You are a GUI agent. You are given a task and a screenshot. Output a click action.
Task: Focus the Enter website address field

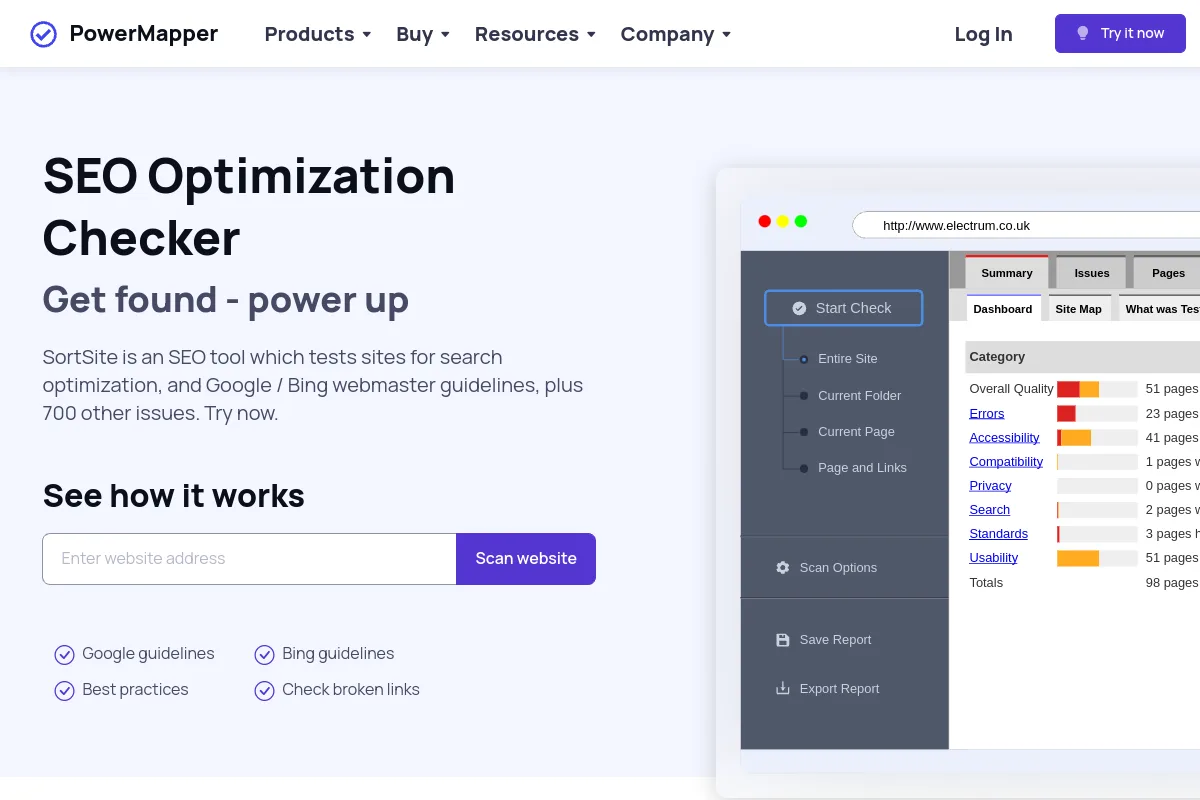point(249,559)
